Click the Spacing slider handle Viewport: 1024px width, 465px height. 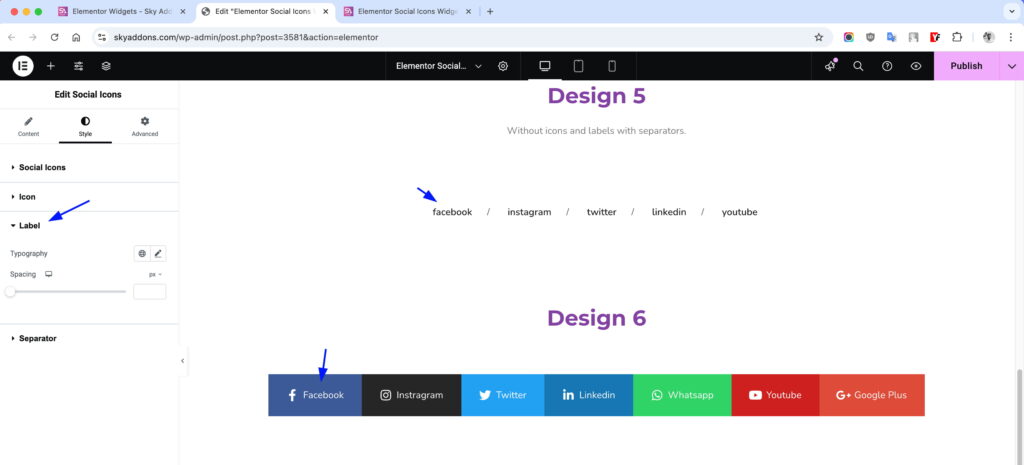(10, 291)
